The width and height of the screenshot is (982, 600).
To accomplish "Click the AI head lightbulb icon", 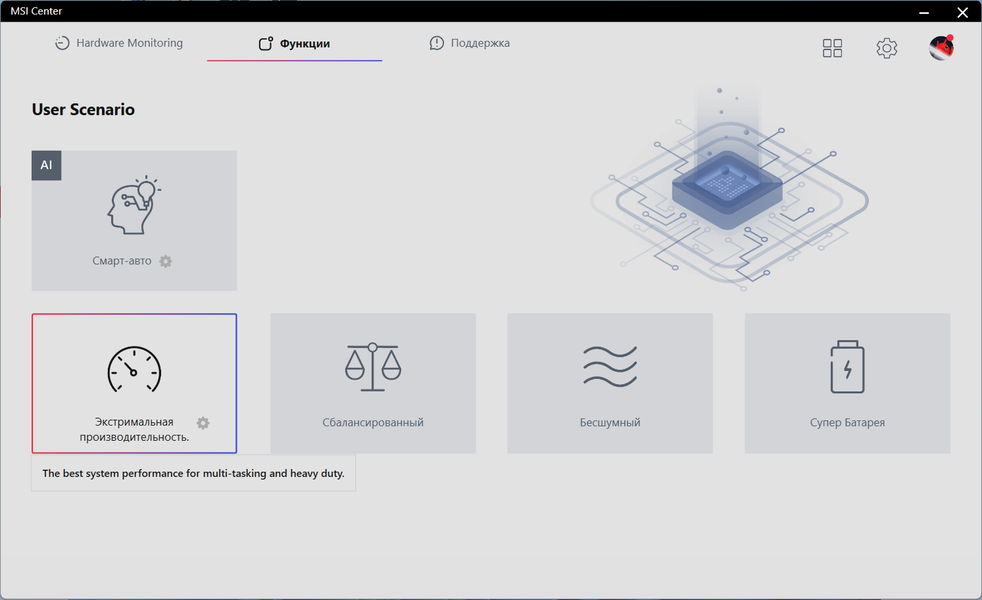I will click(x=133, y=205).
